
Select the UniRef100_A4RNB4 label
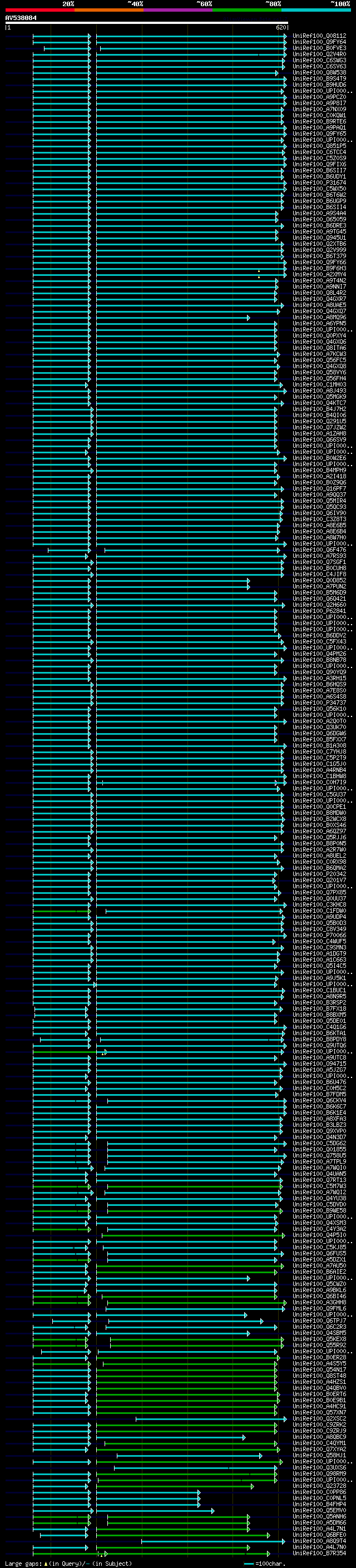click(x=319, y=770)
